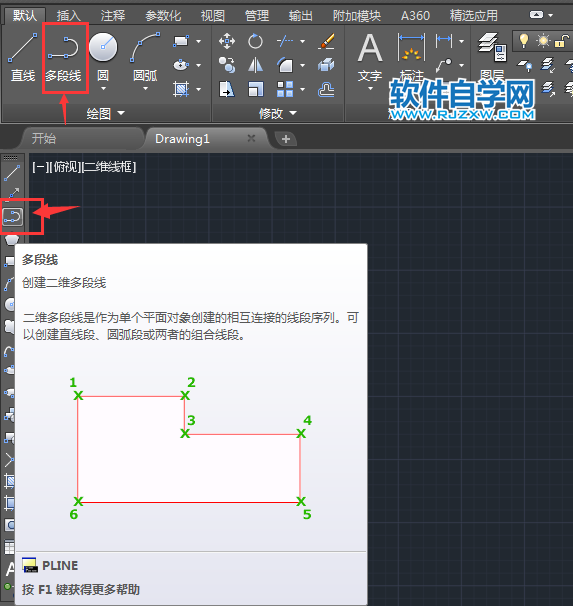Screen dimensions: 573x606
Task: Select the Offset tool in 修改 panel
Action: tap(326, 90)
